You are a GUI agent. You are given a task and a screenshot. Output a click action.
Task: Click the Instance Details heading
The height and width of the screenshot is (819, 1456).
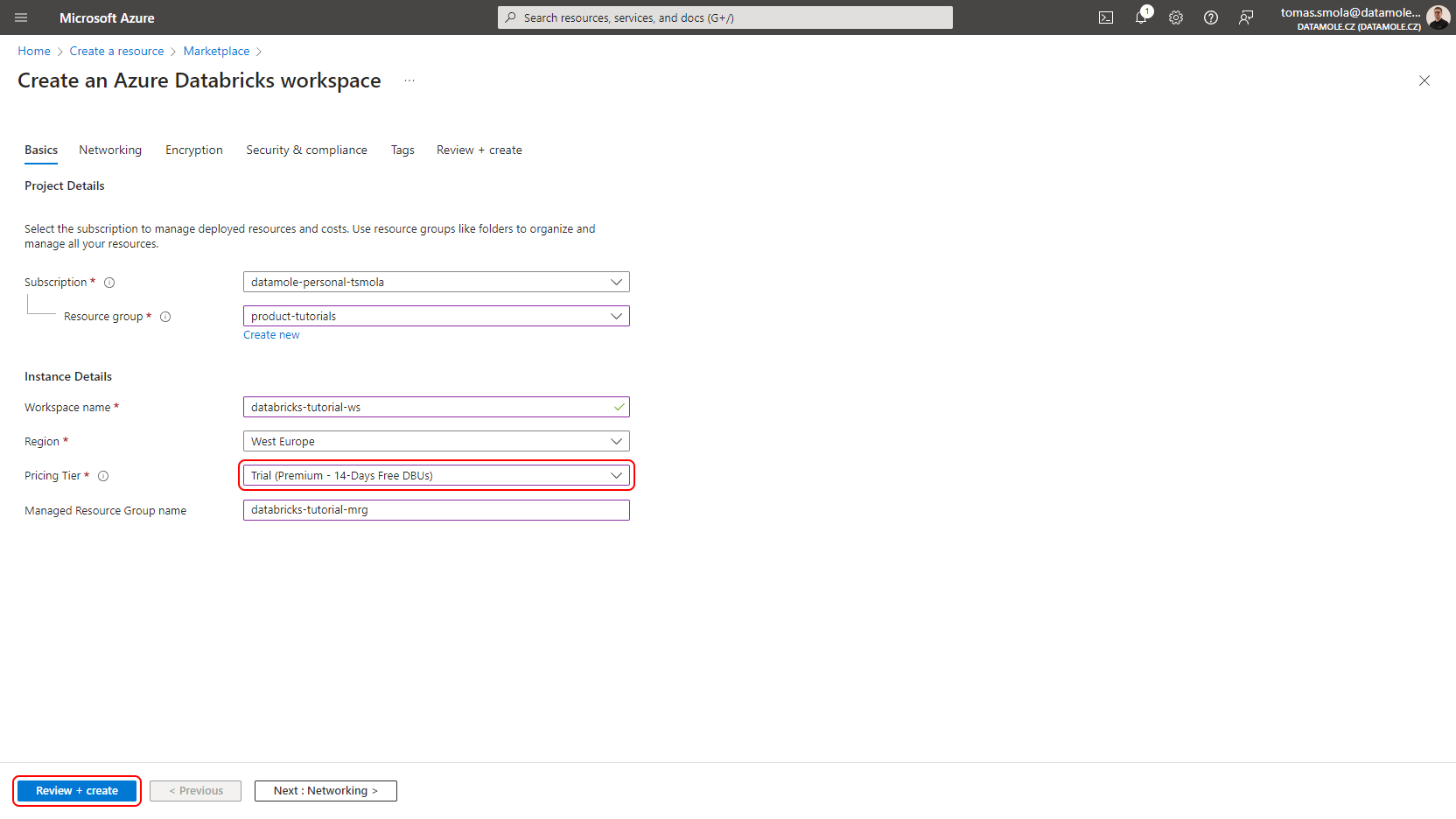pos(68,376)
